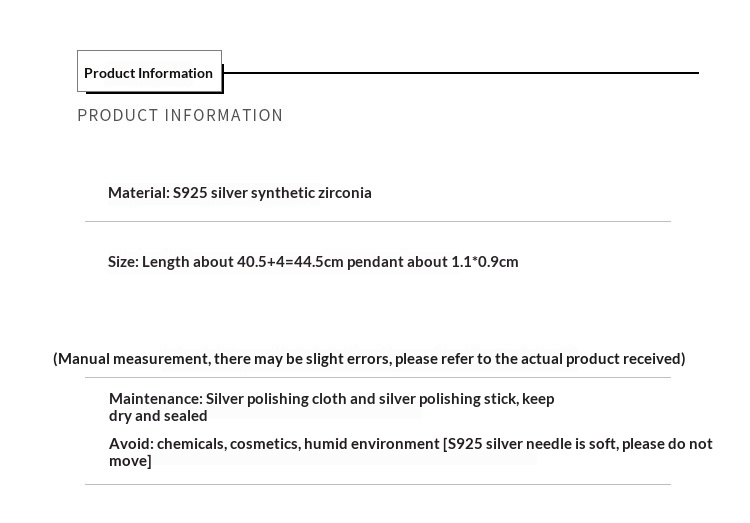
Task: Click the pendant dimensions '1.1*0.9cm'
Action: 485,262
